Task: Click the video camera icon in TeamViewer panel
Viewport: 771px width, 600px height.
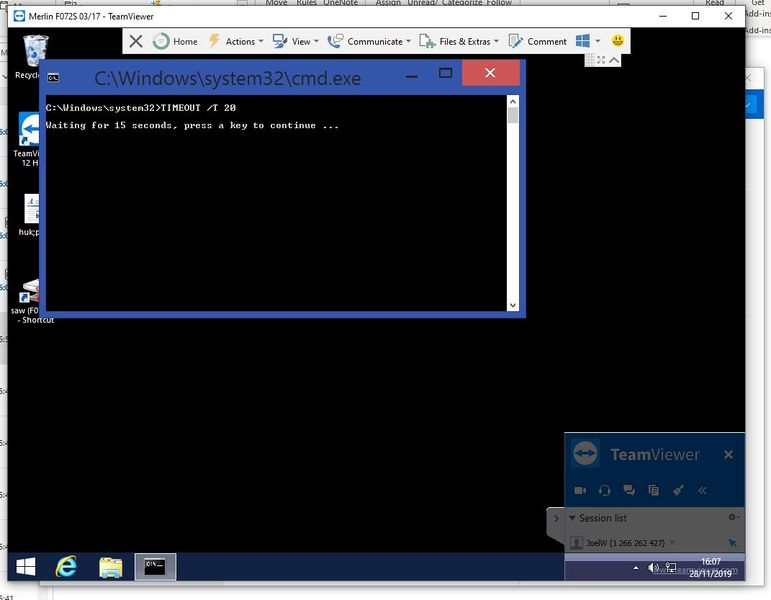Action: [x=580, y=490]
